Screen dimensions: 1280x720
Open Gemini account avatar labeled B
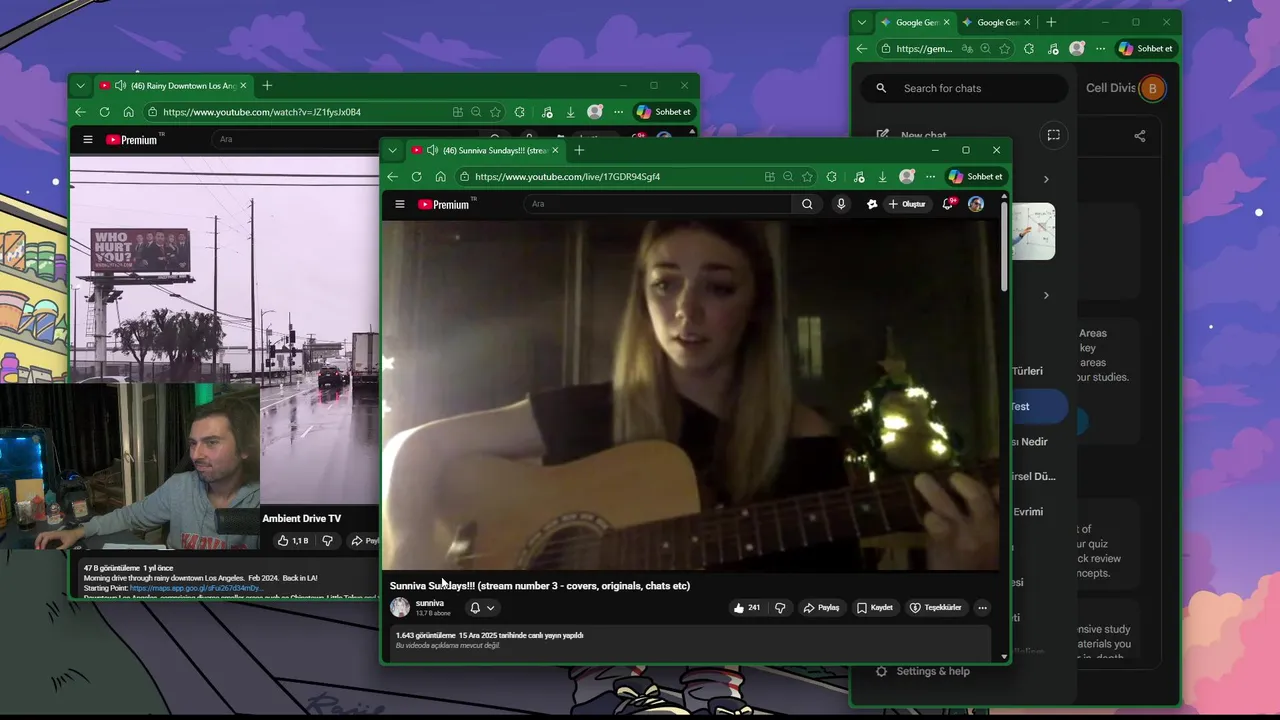[x=1152, y=88]
